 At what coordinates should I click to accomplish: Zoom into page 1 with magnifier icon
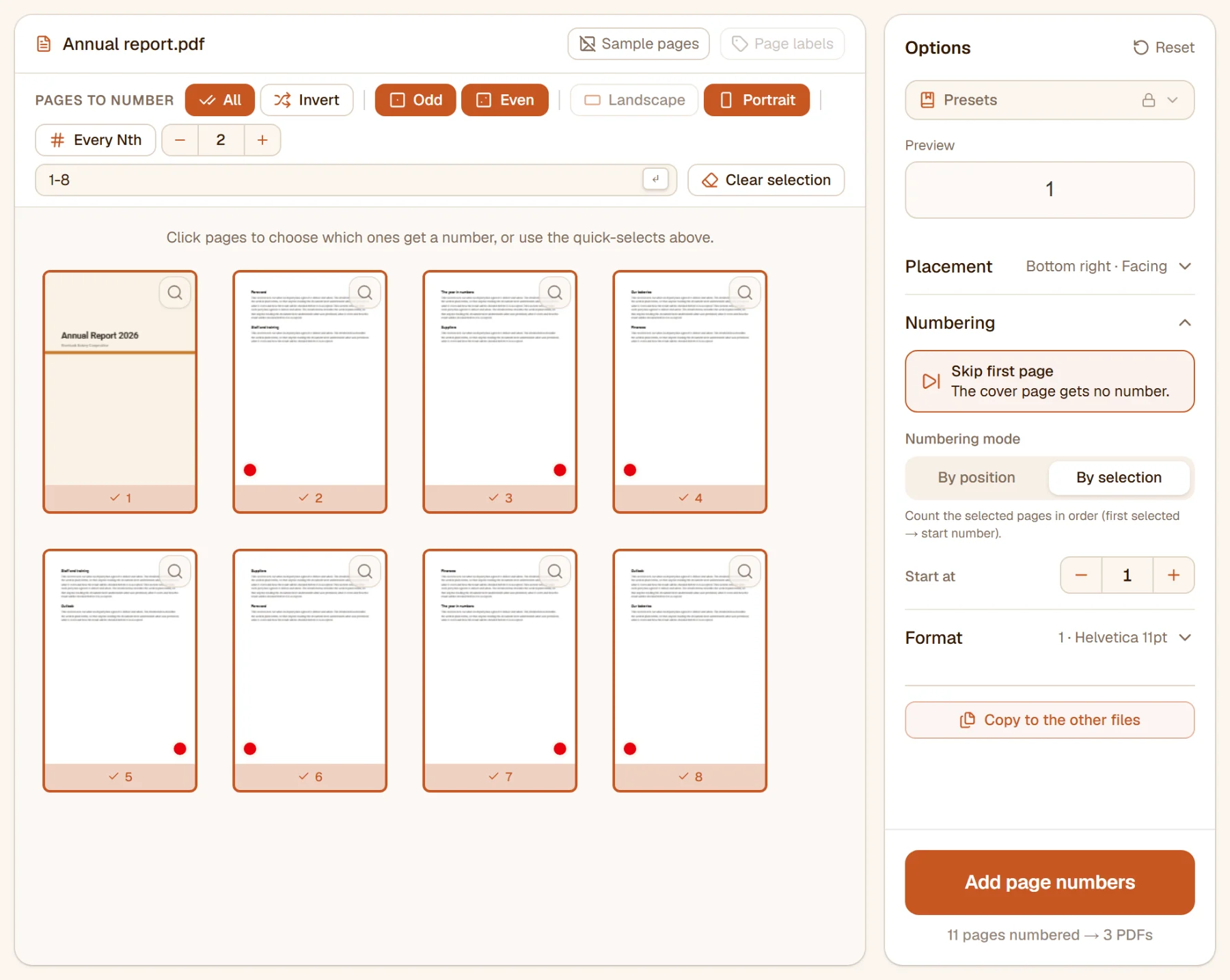[175, 292]
